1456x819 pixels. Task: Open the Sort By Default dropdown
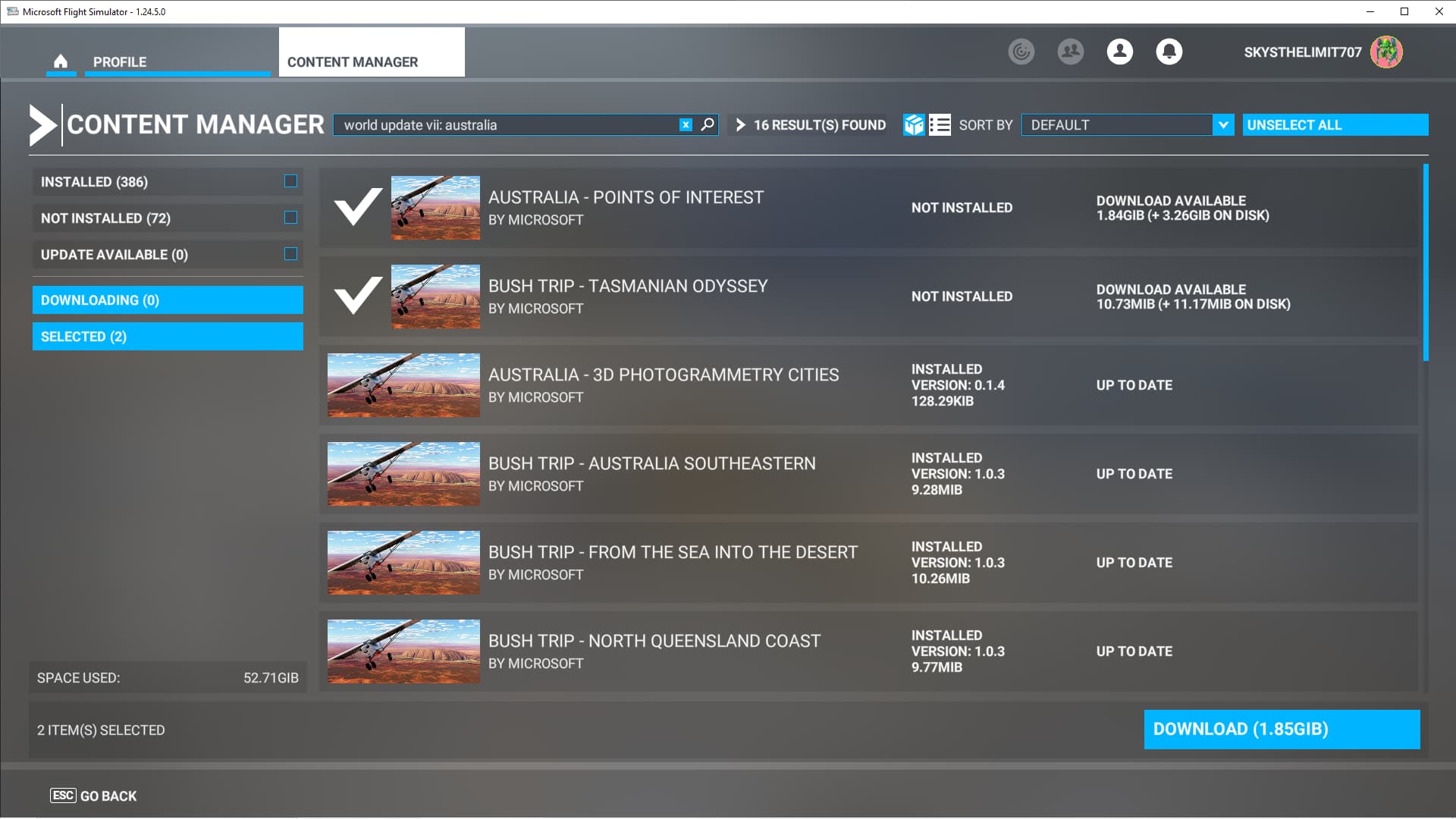click(1128, 125)
